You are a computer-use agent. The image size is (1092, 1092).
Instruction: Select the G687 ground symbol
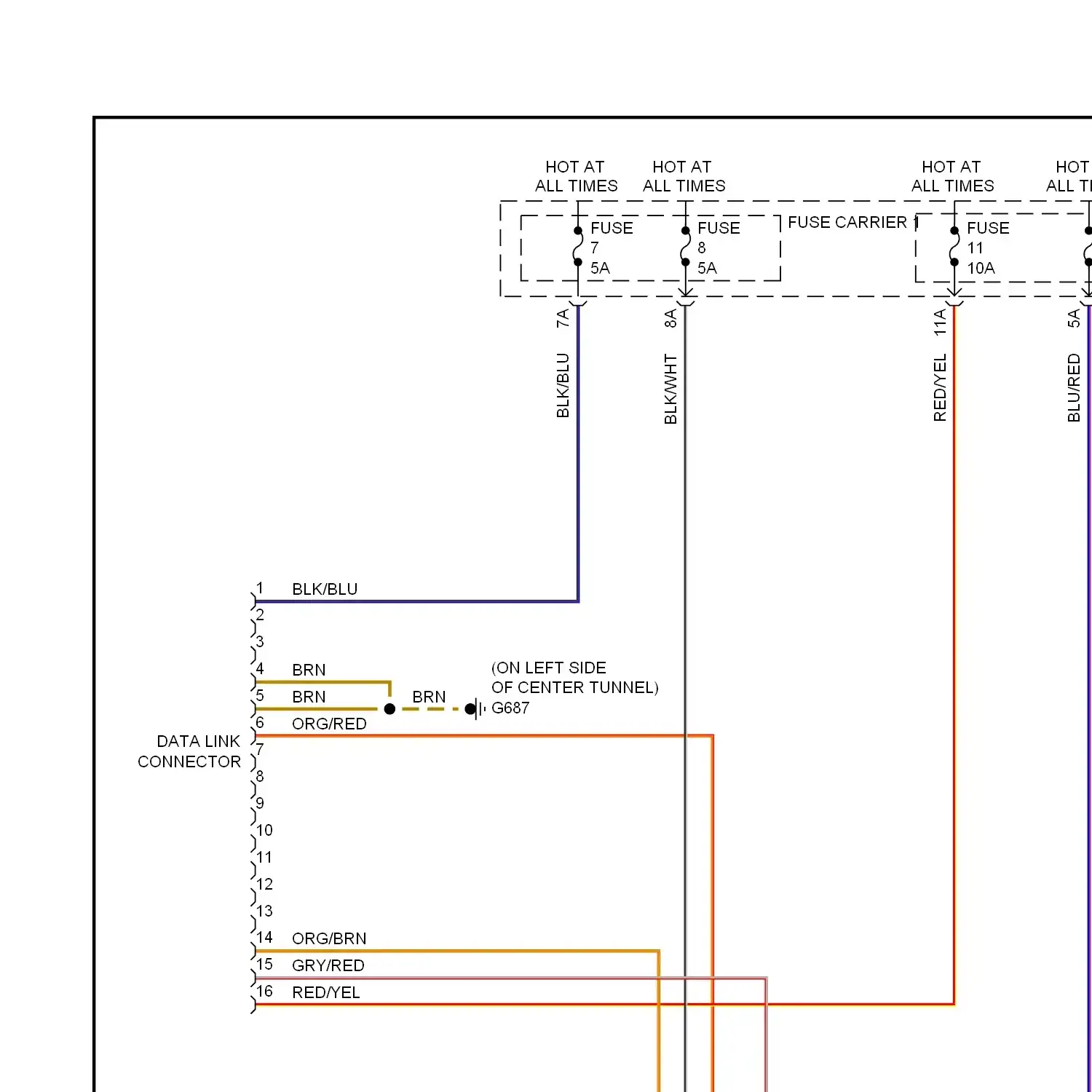(x=475, y=708)
